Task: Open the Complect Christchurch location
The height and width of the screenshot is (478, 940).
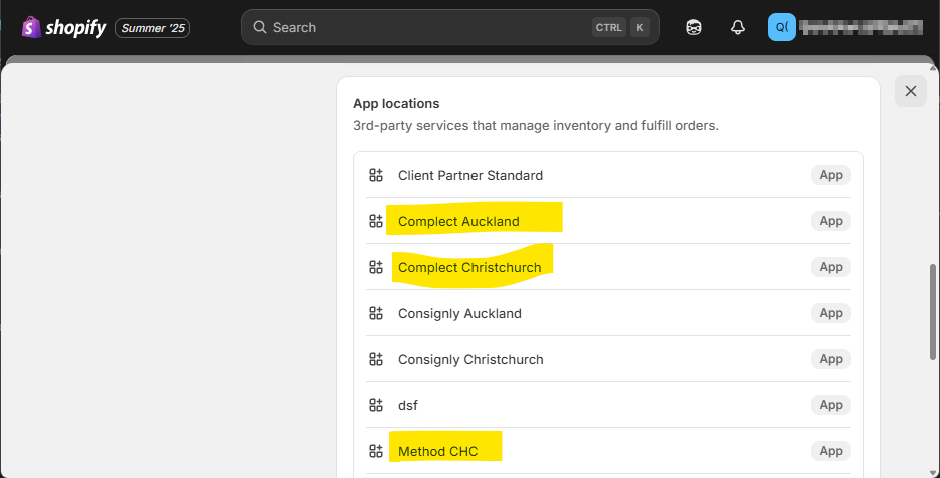Action: (x=470, y=267)
